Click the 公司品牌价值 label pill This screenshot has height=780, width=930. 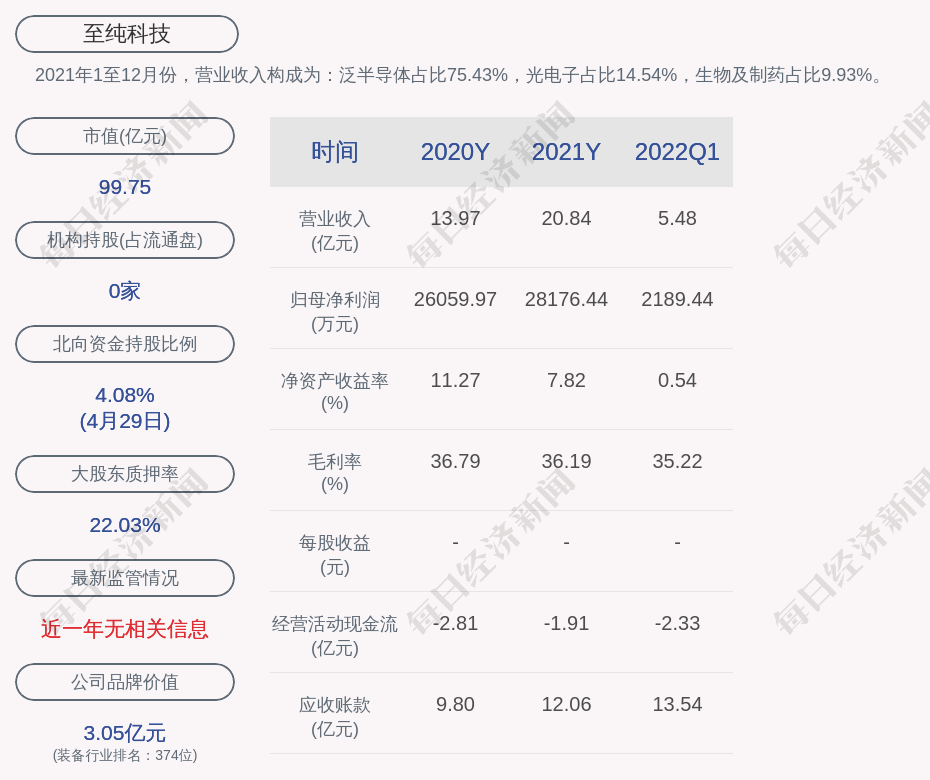click(x=125, y=682)
